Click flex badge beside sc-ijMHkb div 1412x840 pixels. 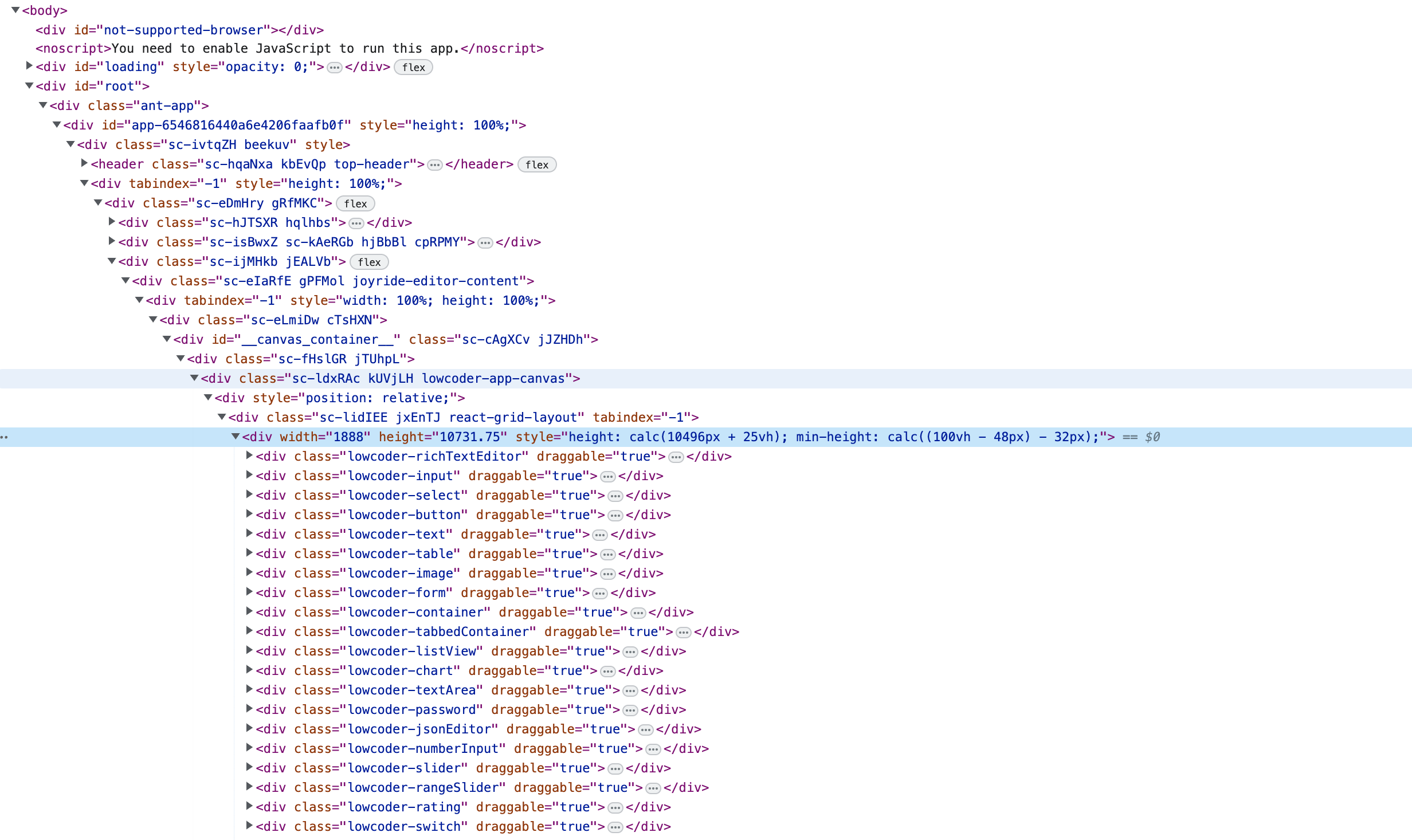pyautogui.click(x=369, y=262)
